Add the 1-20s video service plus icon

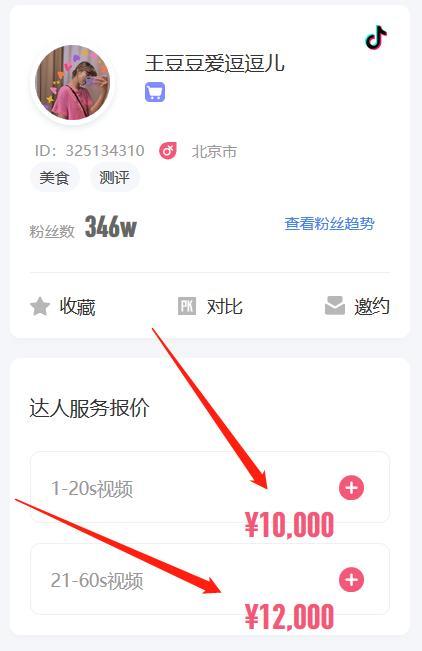click(x=351, y=488)
